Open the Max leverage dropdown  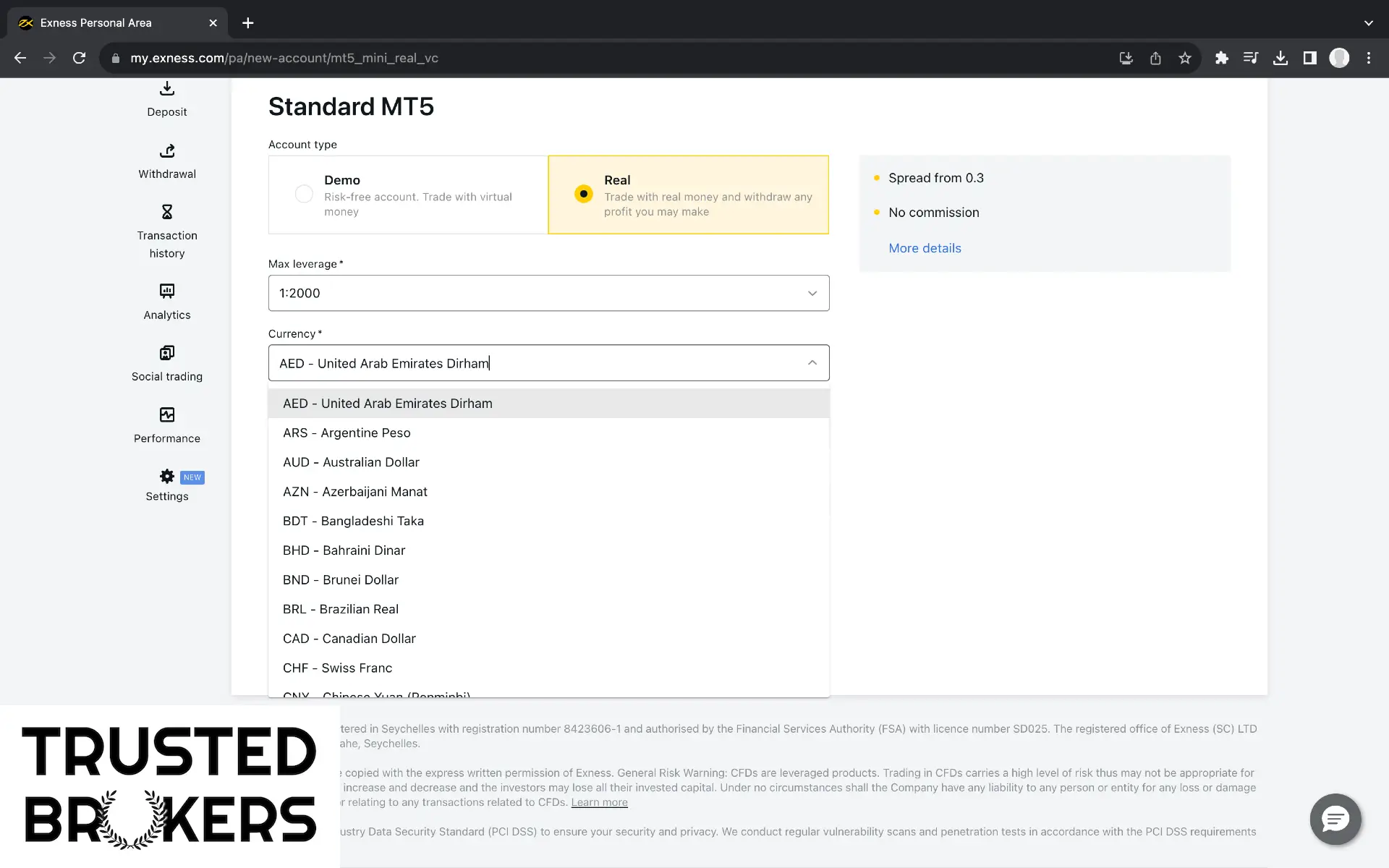click(548, 293)
